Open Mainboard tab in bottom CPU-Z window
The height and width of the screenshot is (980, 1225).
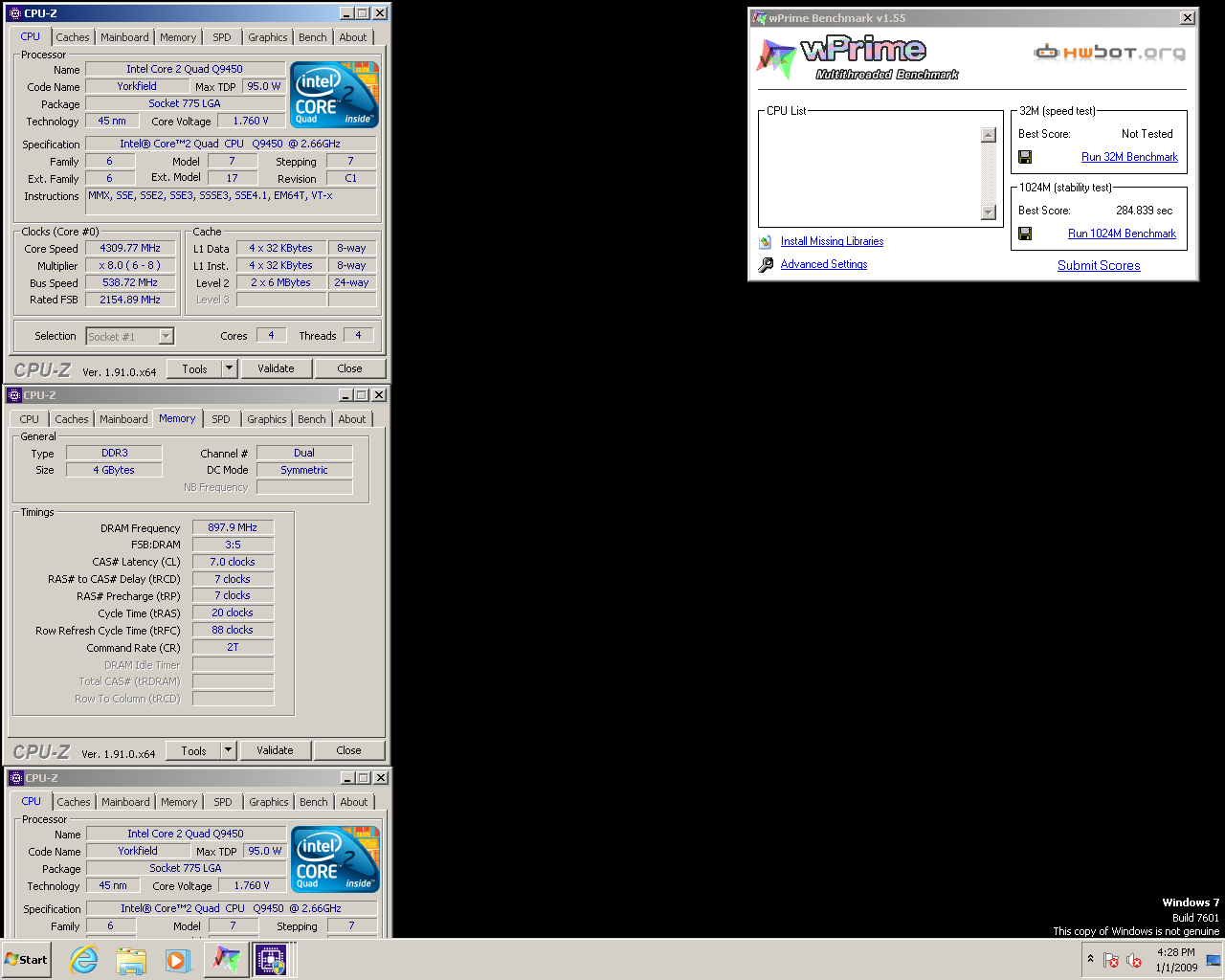(125, 802)
